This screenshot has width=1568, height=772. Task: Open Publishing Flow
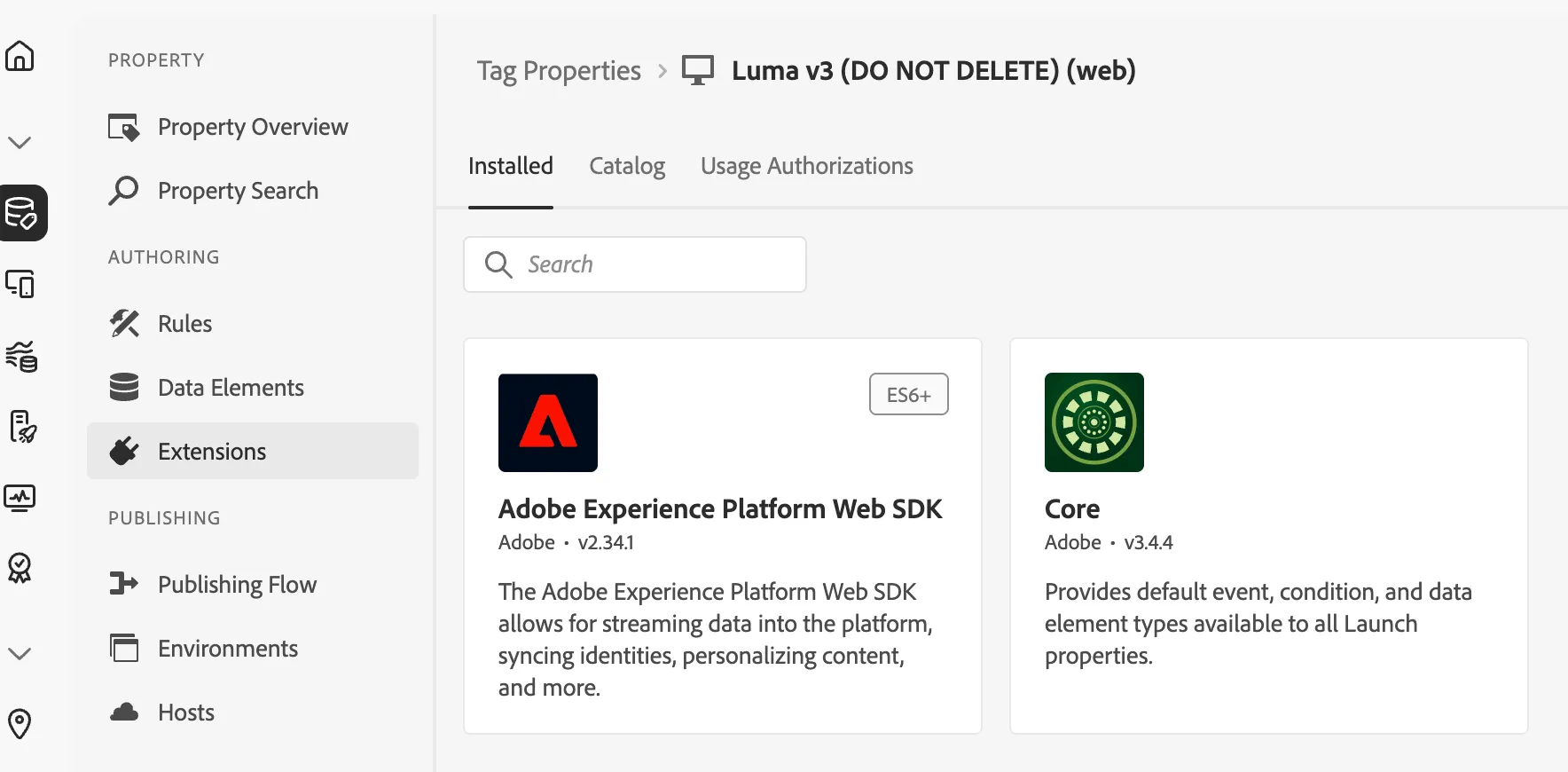coord(253,585)
